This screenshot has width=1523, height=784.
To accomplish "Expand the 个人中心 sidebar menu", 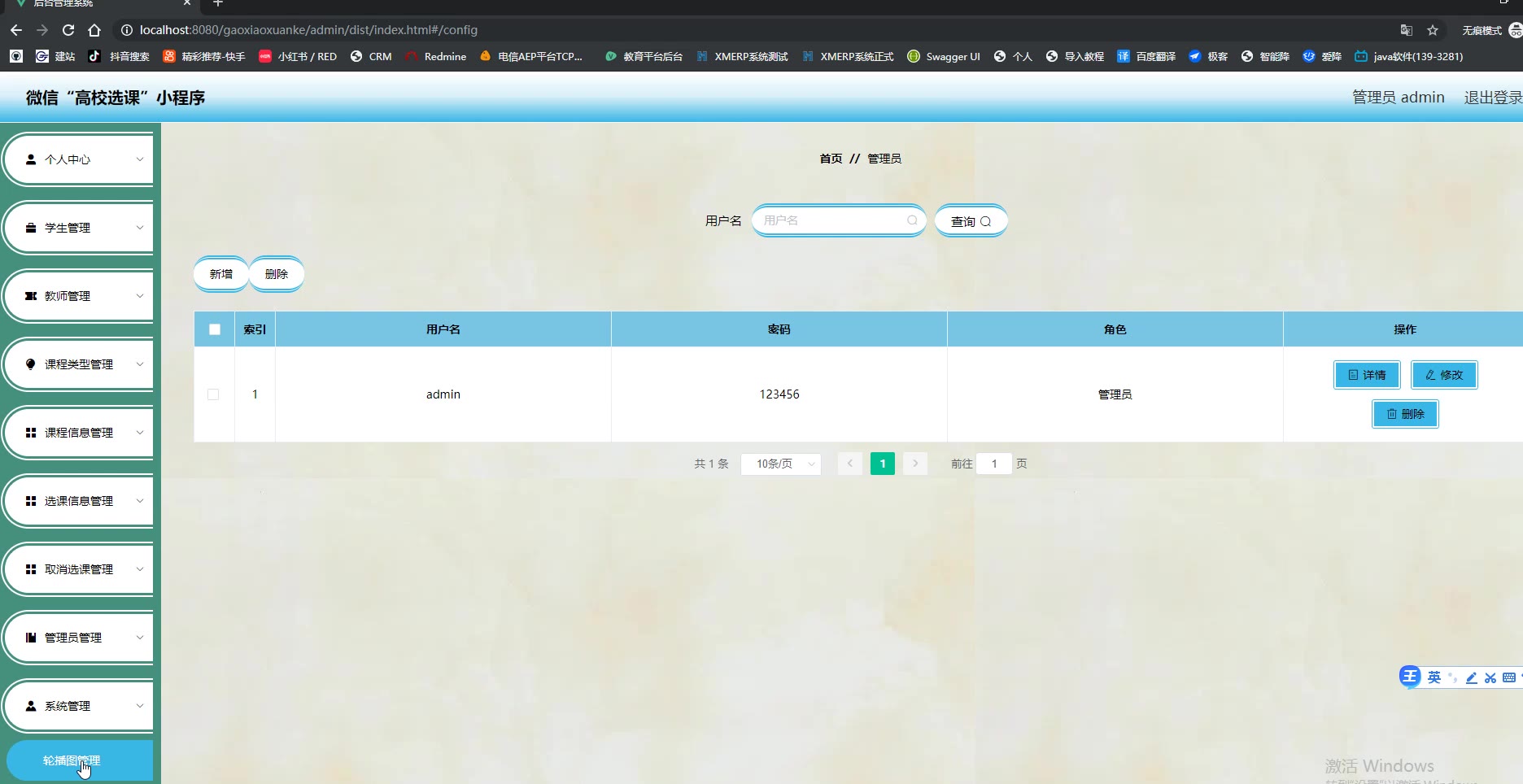I will (x=79, y=159).
